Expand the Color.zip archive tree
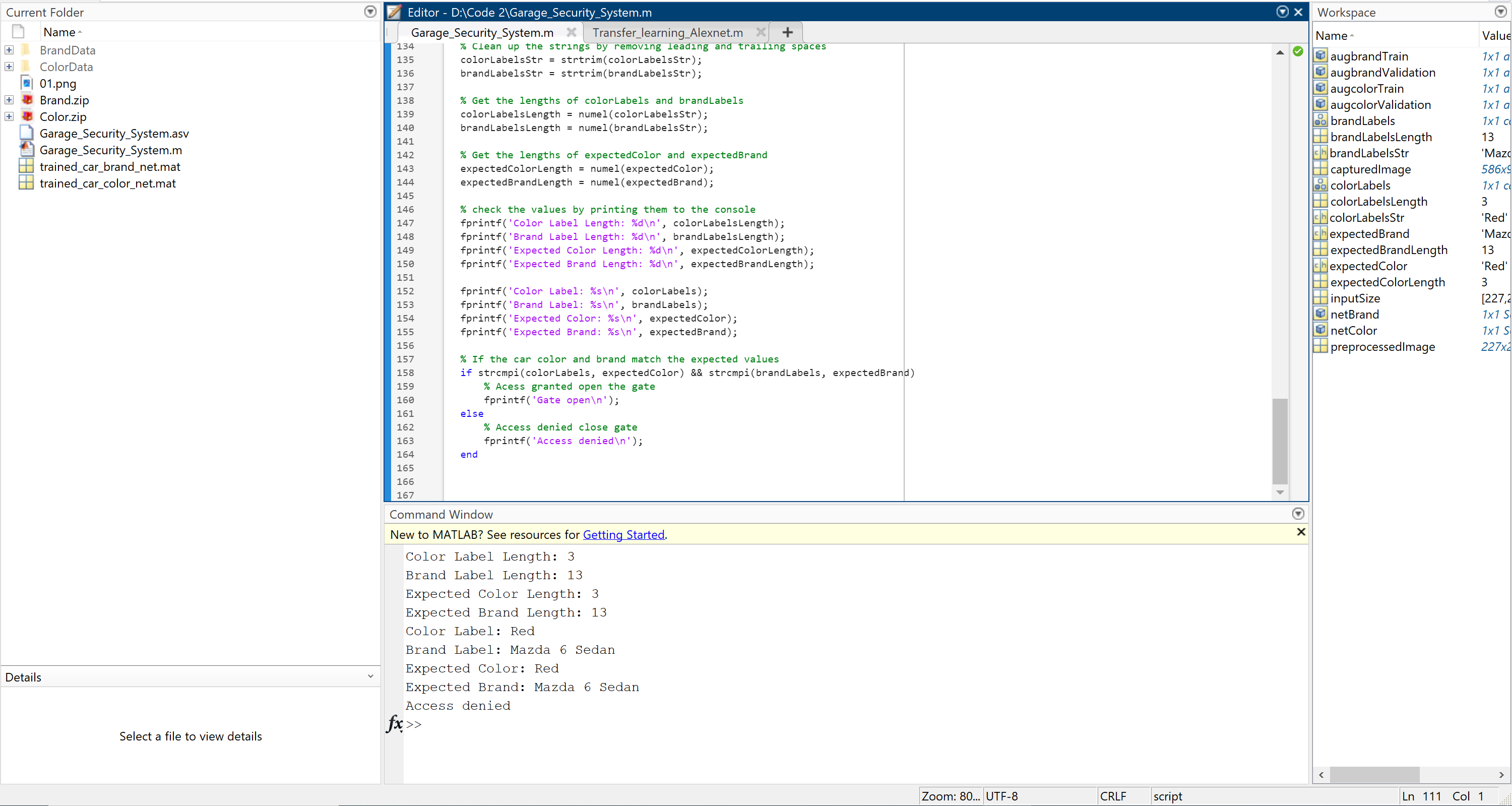 9,117
